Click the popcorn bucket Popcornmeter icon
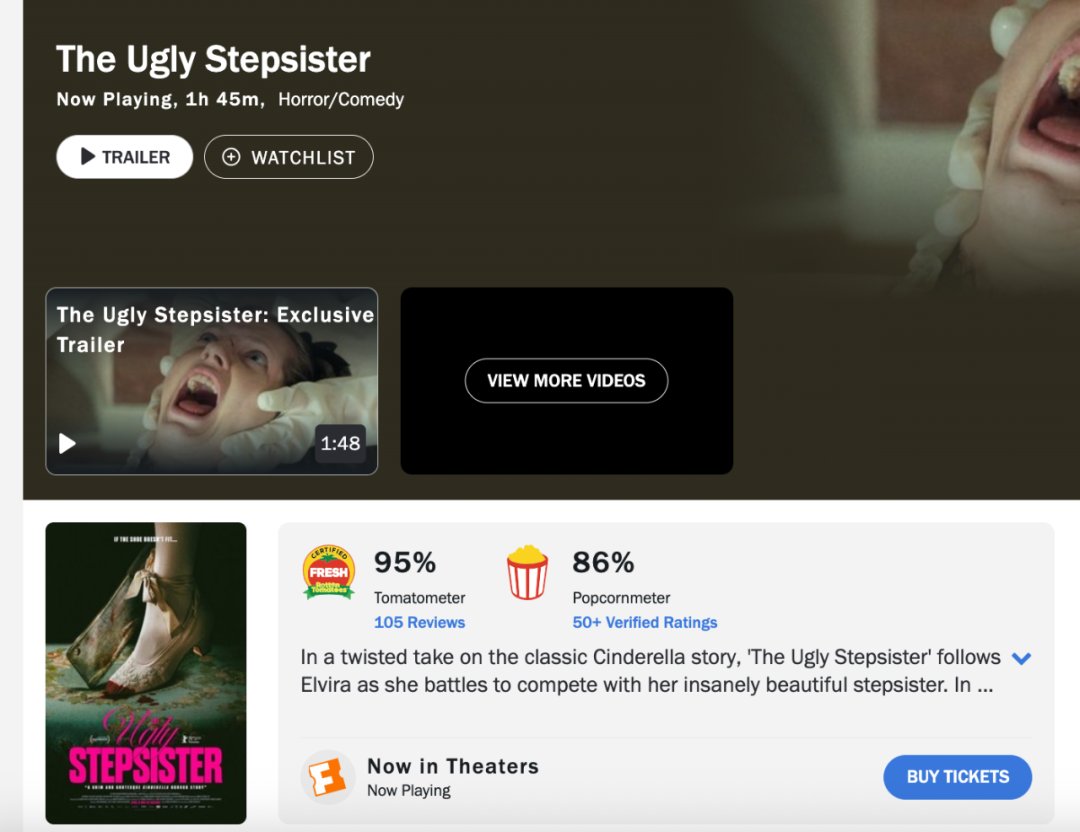The width and height of the screenshot is (1080, 832). (x=528, y=572)
